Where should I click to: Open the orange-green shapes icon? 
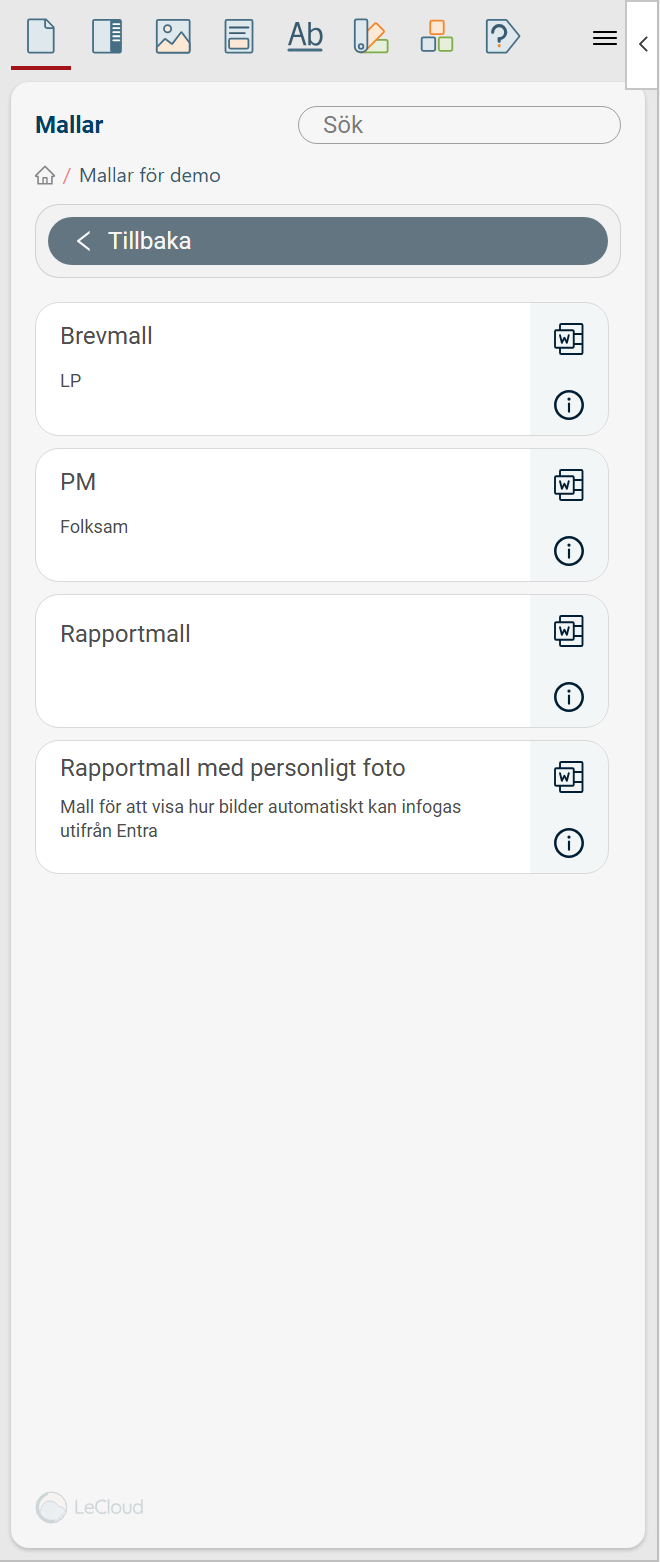[437, 37]
